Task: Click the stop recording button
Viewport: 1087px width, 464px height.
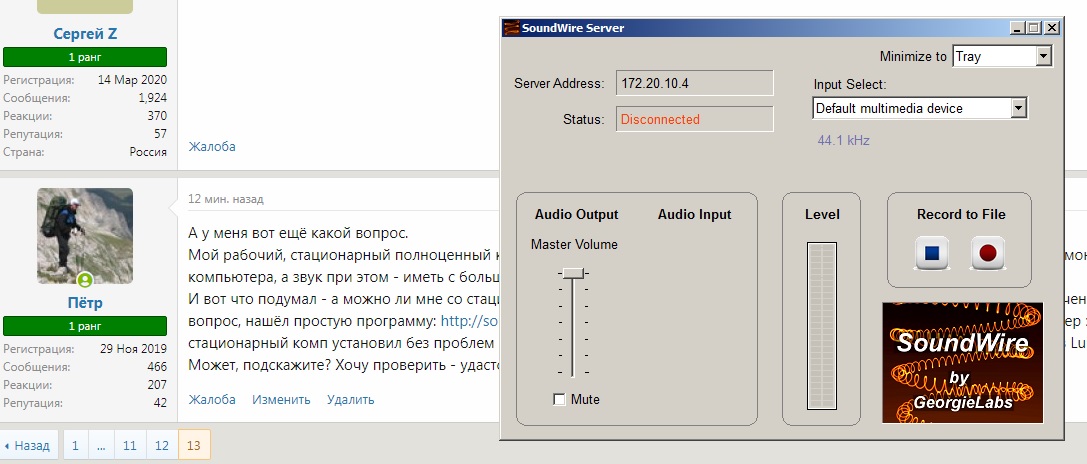Action: point(932,253)
